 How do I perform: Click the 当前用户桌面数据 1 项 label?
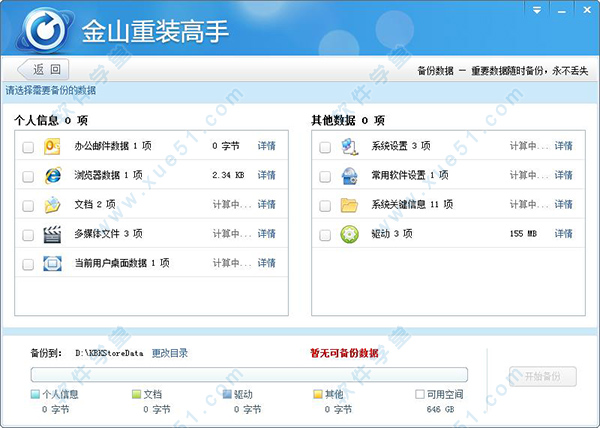[x=122, y=263]
